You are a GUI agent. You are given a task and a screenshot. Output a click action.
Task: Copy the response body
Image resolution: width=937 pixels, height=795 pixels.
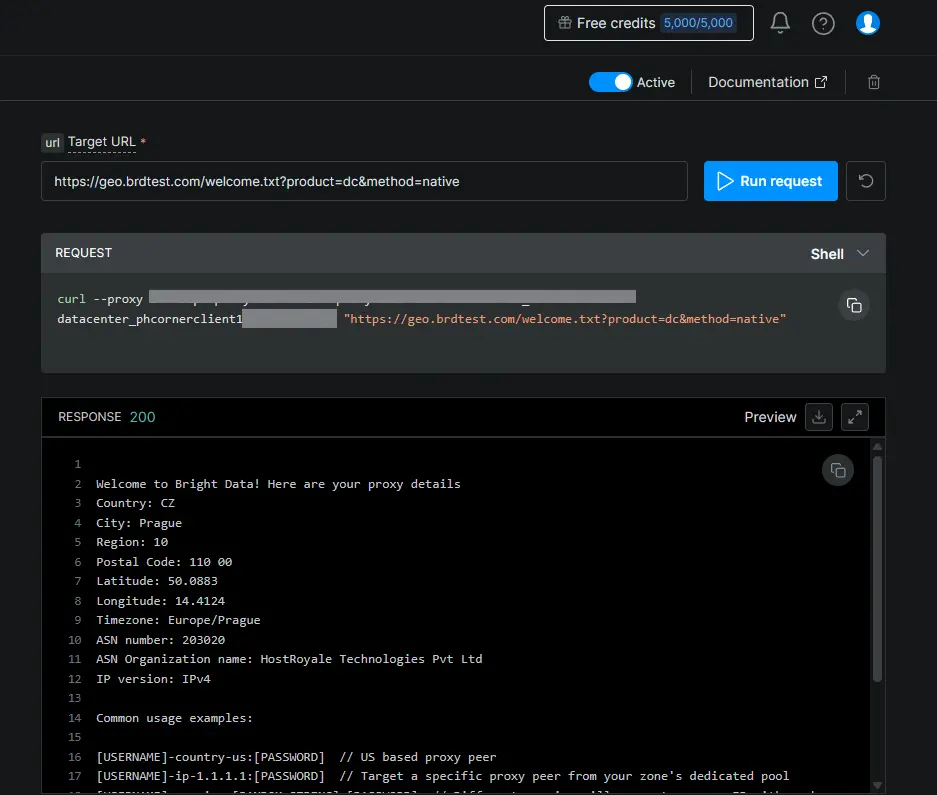click(838, 470)
